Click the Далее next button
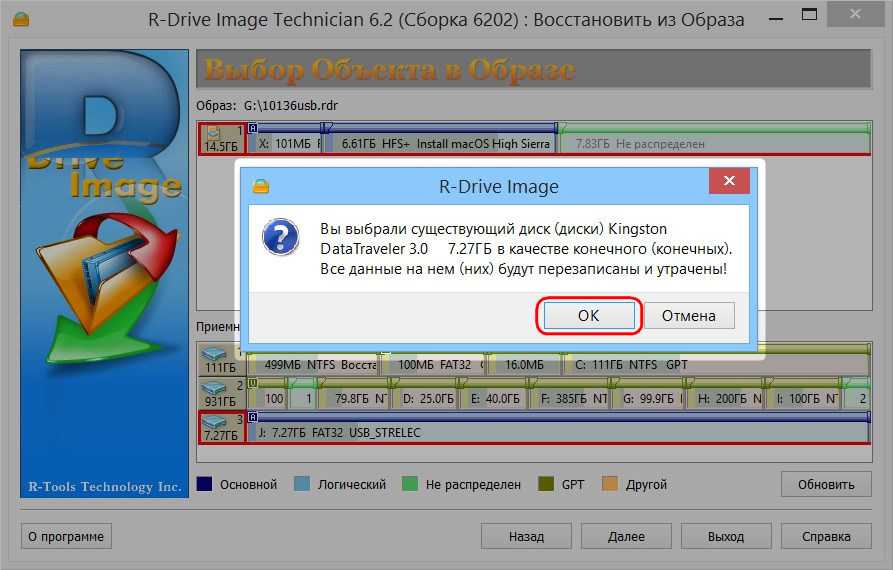Image resolution: width=893 pixels, height=570 pixels. (626, 536)
